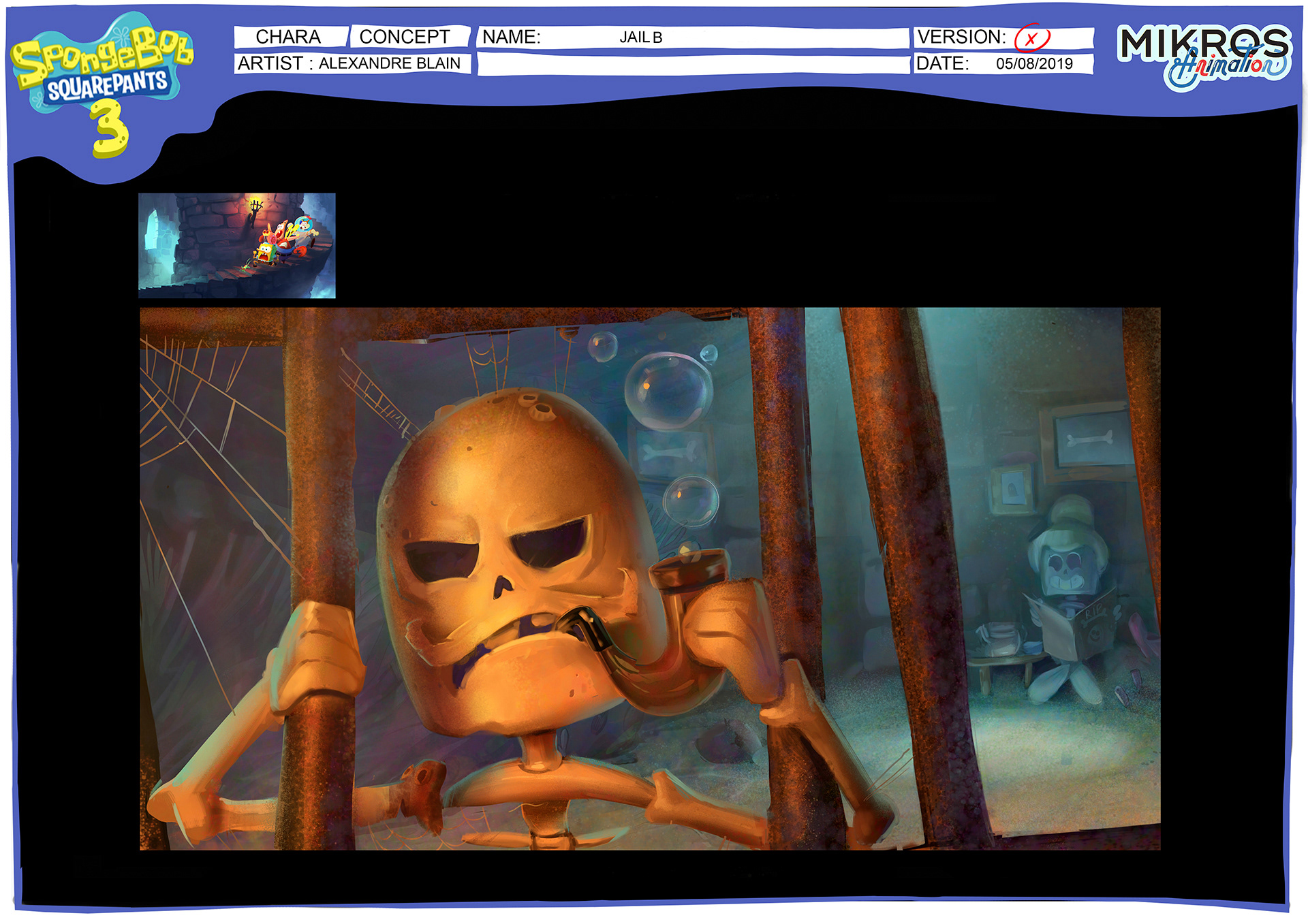
Task: Click the DATE value 05/08/2019
Action: [1033, 64]
